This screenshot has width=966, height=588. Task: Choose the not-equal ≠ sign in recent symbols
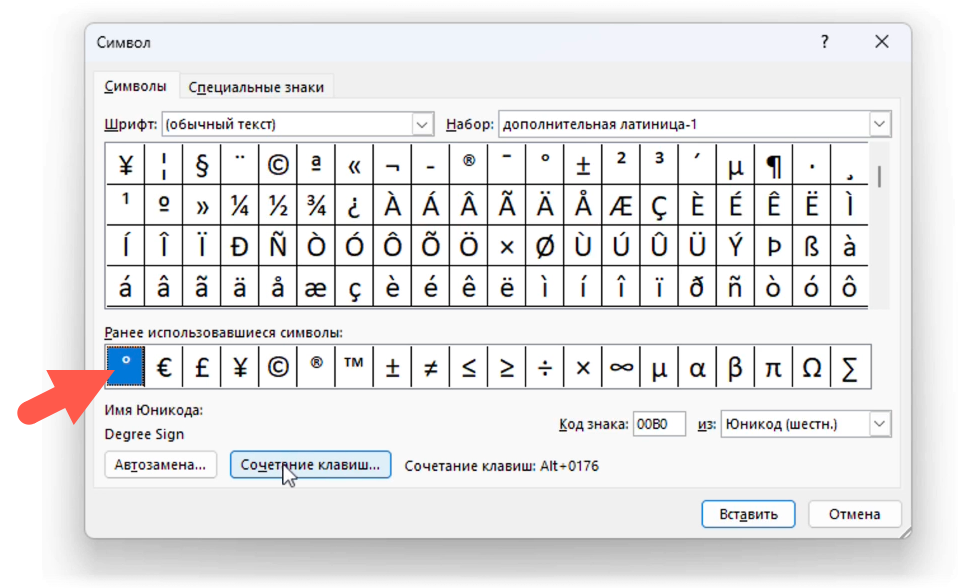pos(430,367)
